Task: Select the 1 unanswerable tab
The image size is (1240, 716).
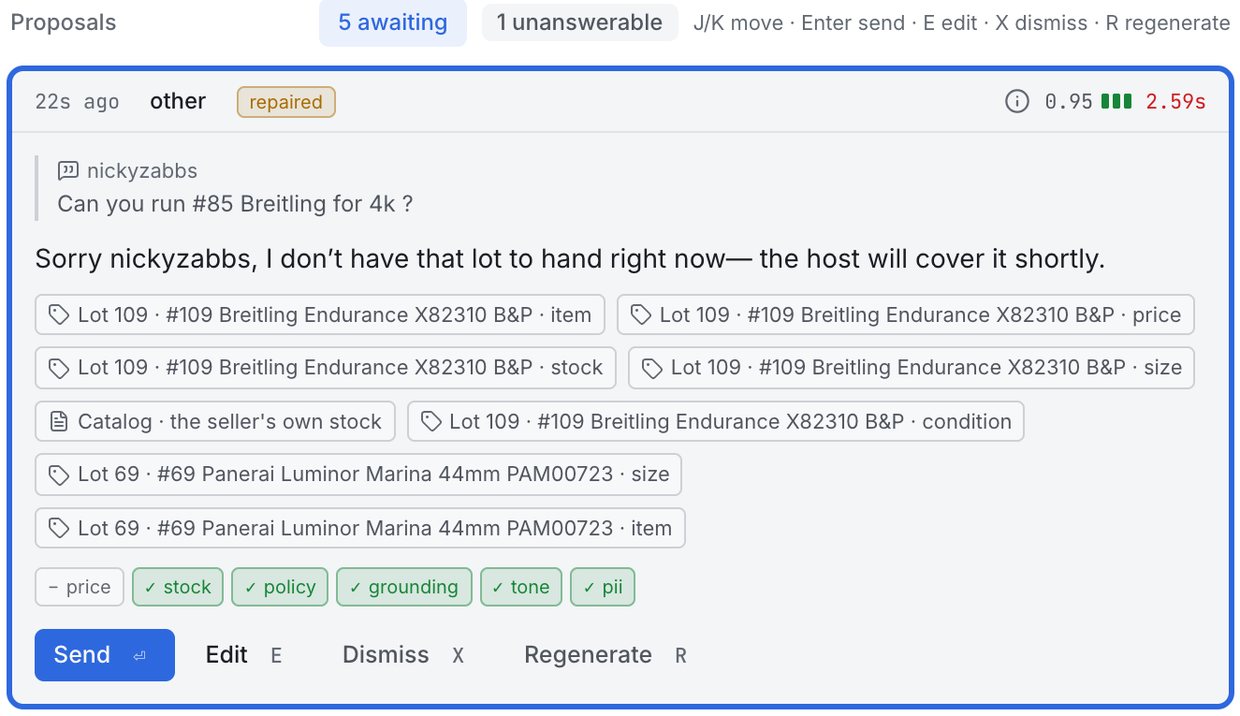Action: pyautogui.click(x=580, y=23)
